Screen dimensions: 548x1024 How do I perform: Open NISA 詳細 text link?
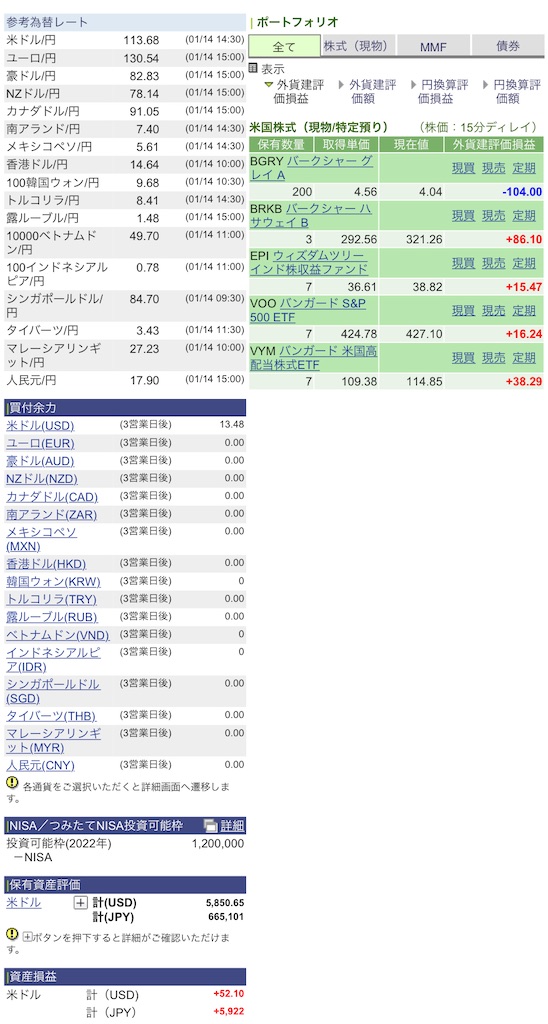click(232, 825)
